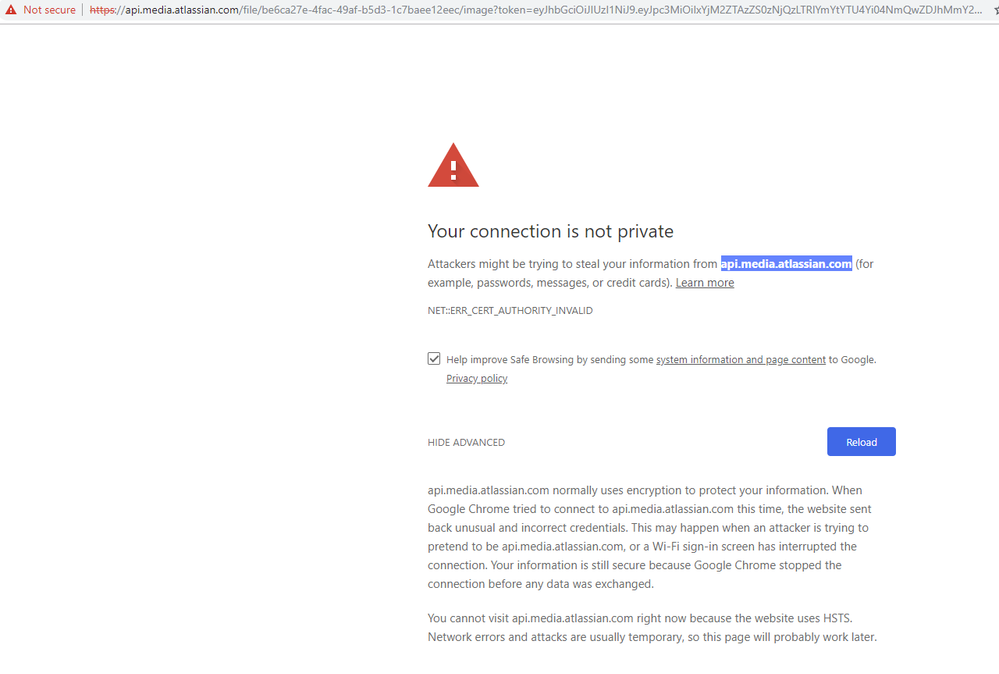Click the "Your connection is not private" heading
This screenshot has width=999, height=674.
tap(550, 231)
